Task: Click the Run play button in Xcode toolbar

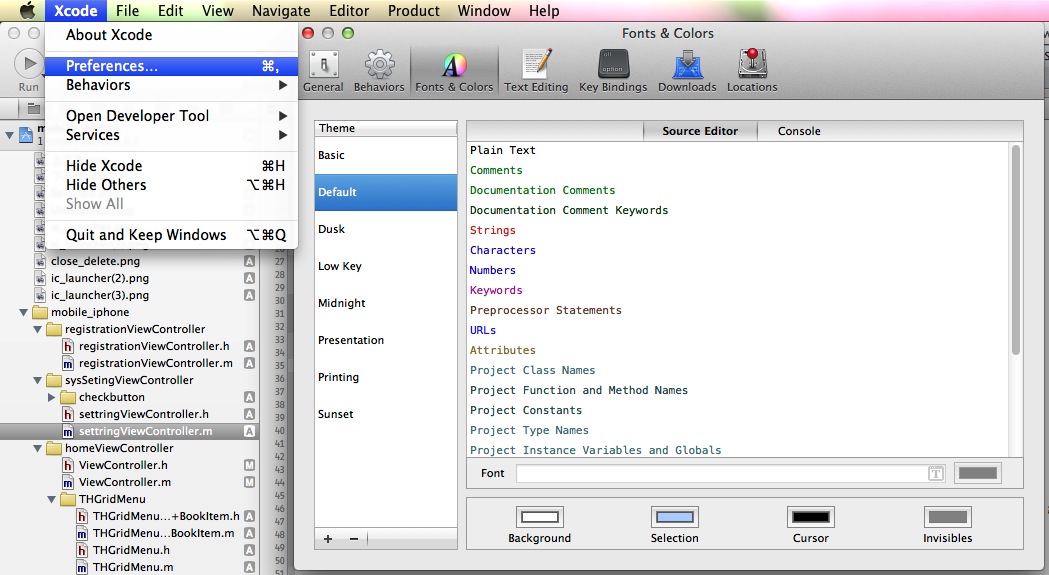Action: click(28, 64)
